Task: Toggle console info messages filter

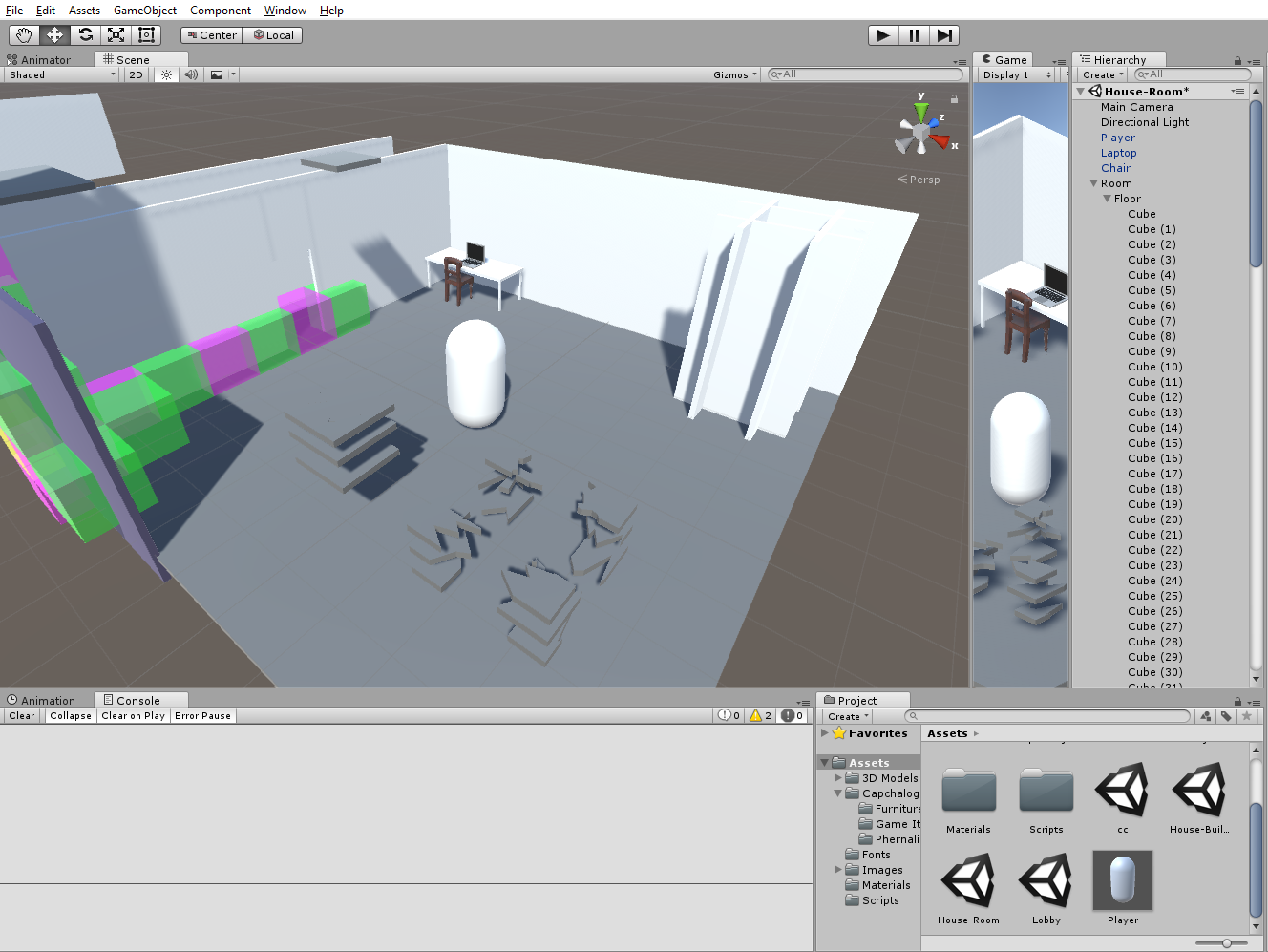Action: click(729, 715)
